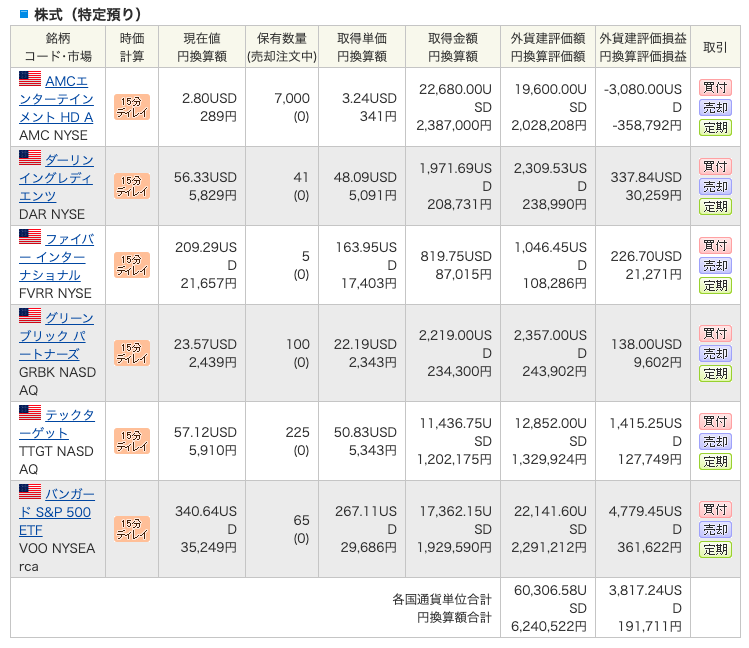Click 取得単価 column header
Viewport: 749px width, 648px height.
(362, 47)
